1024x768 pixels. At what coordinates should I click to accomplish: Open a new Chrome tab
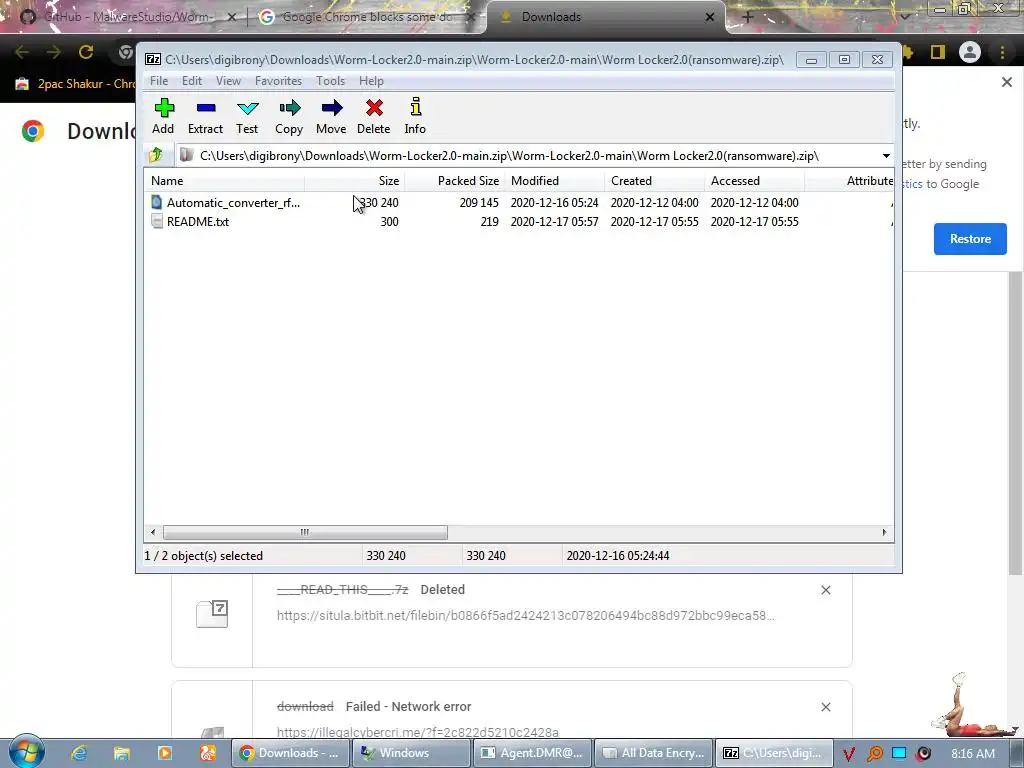747,17
